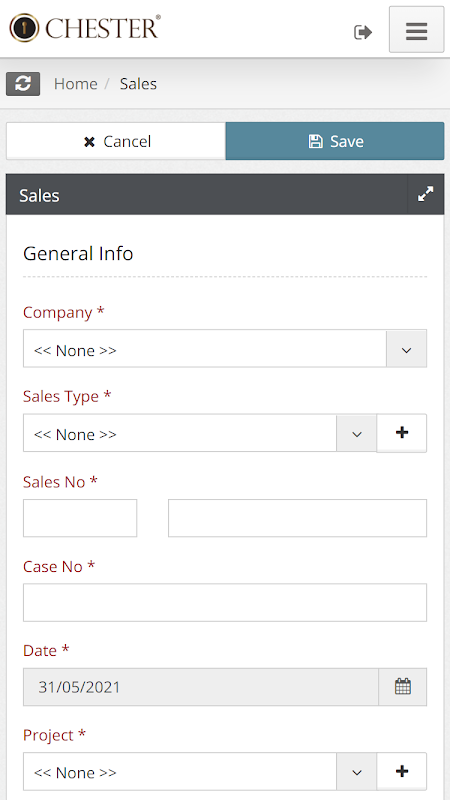This screenshot has width=450, height=800.
Task: Click the Sales No prefix field
Action: [x=80, y=518]
